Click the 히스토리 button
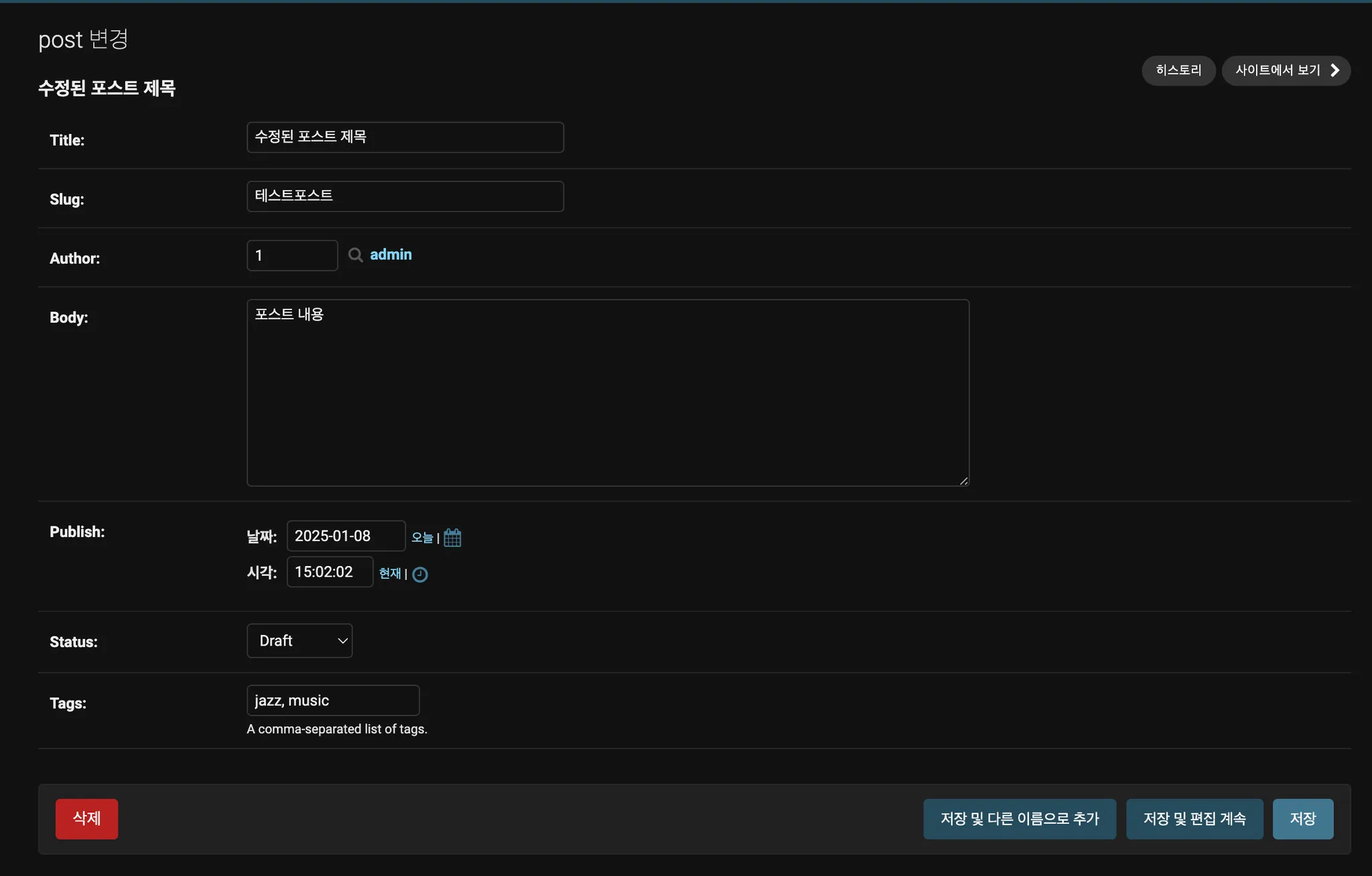 [x=1178, y=70]
